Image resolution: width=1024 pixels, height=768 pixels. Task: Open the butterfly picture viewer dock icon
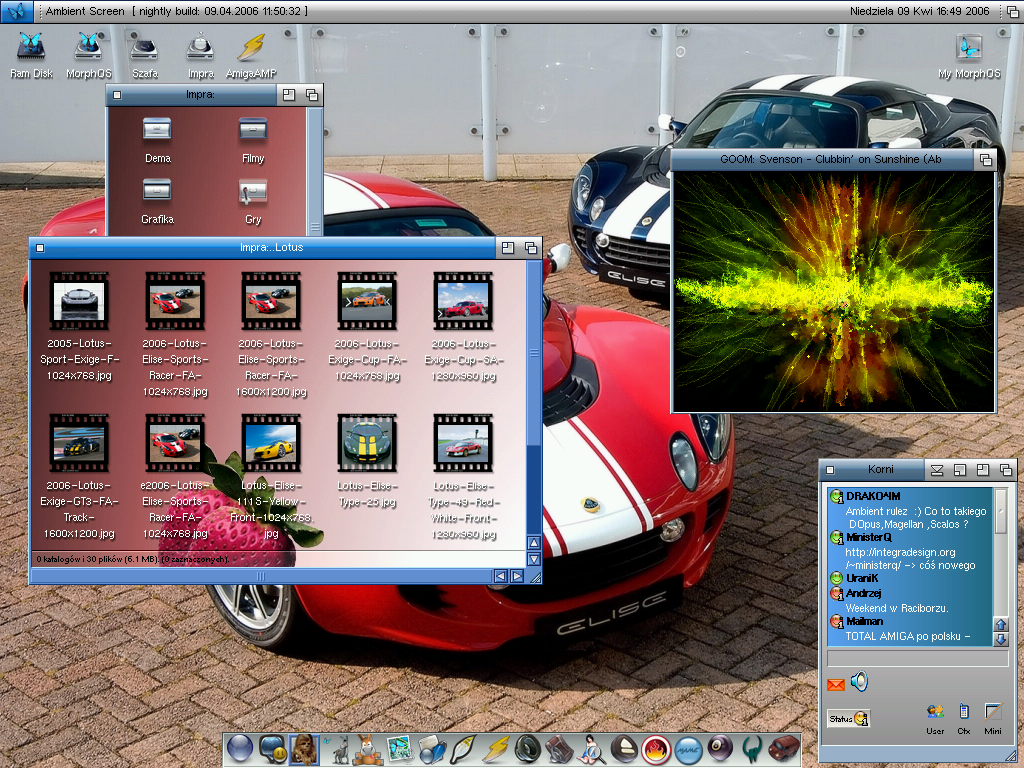[399, 750]
